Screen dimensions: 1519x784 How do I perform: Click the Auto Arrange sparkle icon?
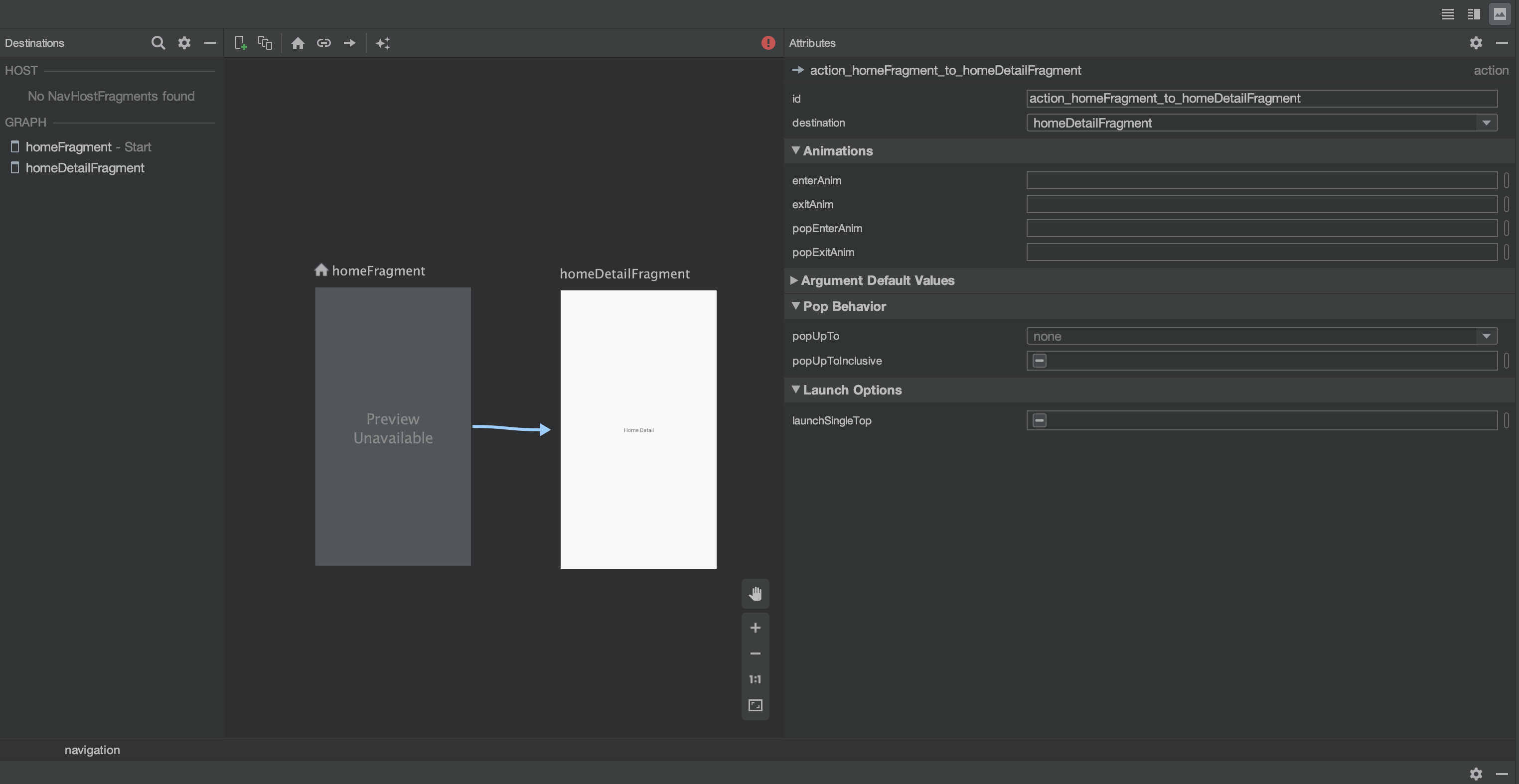[383, 43]
